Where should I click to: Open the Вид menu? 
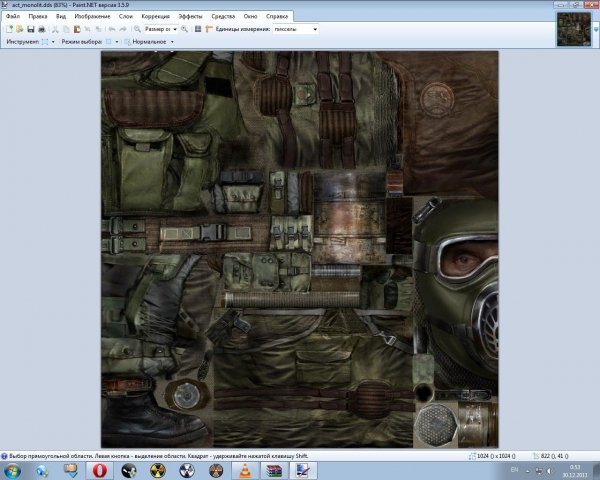click(61, 16)
